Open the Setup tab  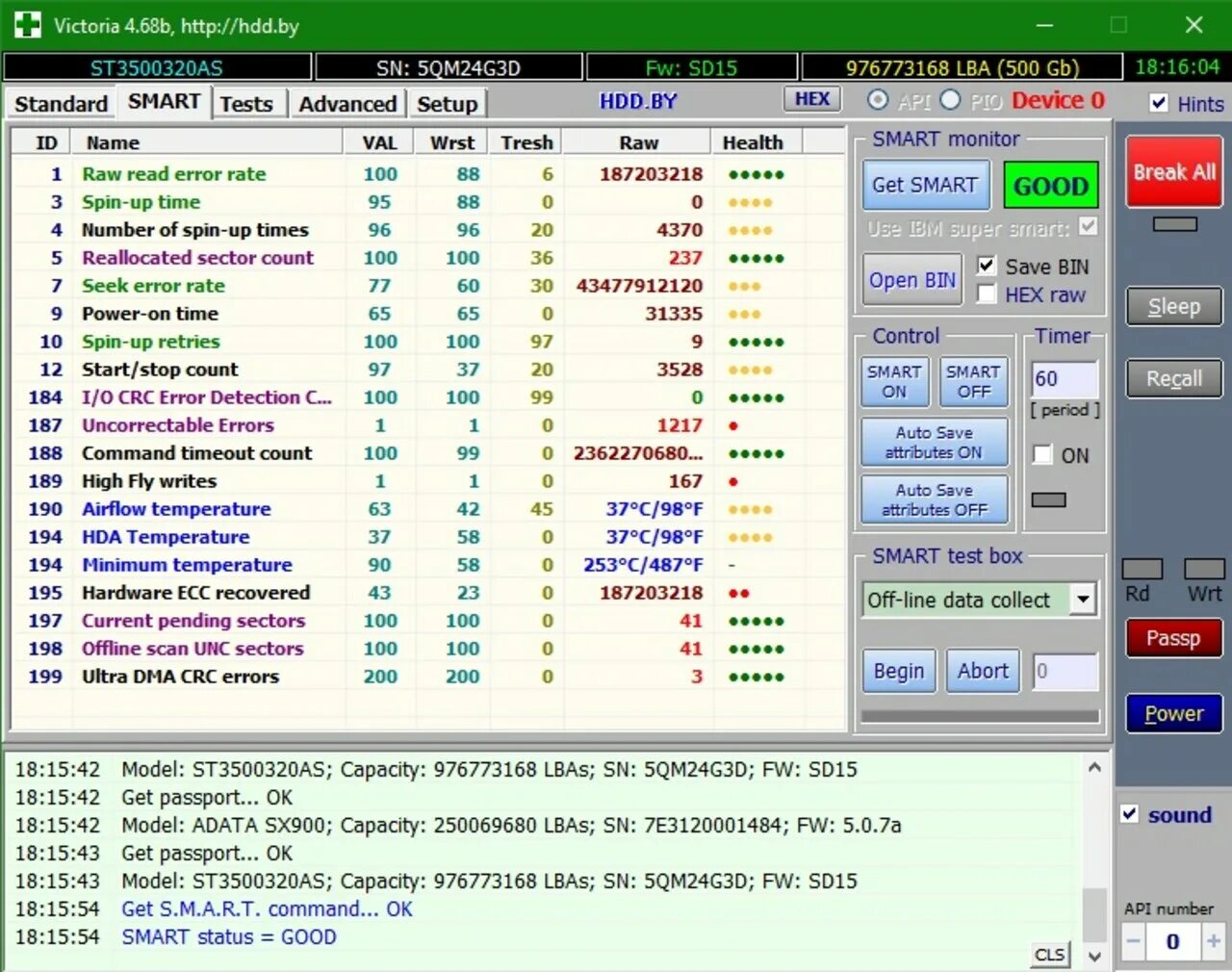tap(447, 103)
